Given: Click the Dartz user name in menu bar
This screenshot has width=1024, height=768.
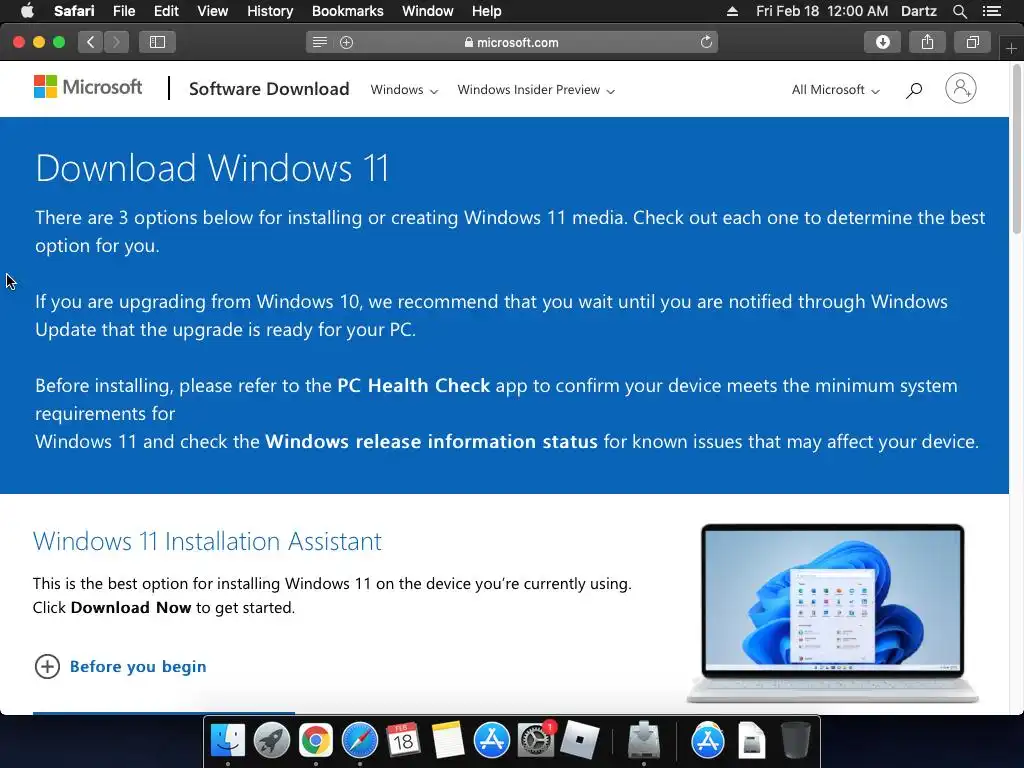Looking at the screenshot, I should click(x=918, y=11).
